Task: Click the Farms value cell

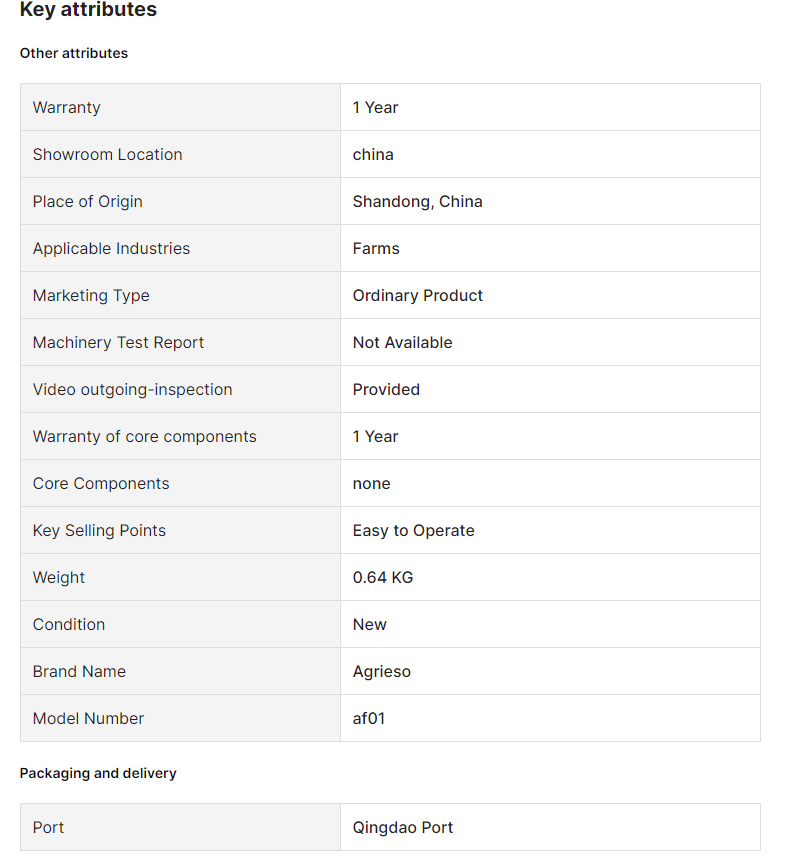Action: [x=550, y=249]
